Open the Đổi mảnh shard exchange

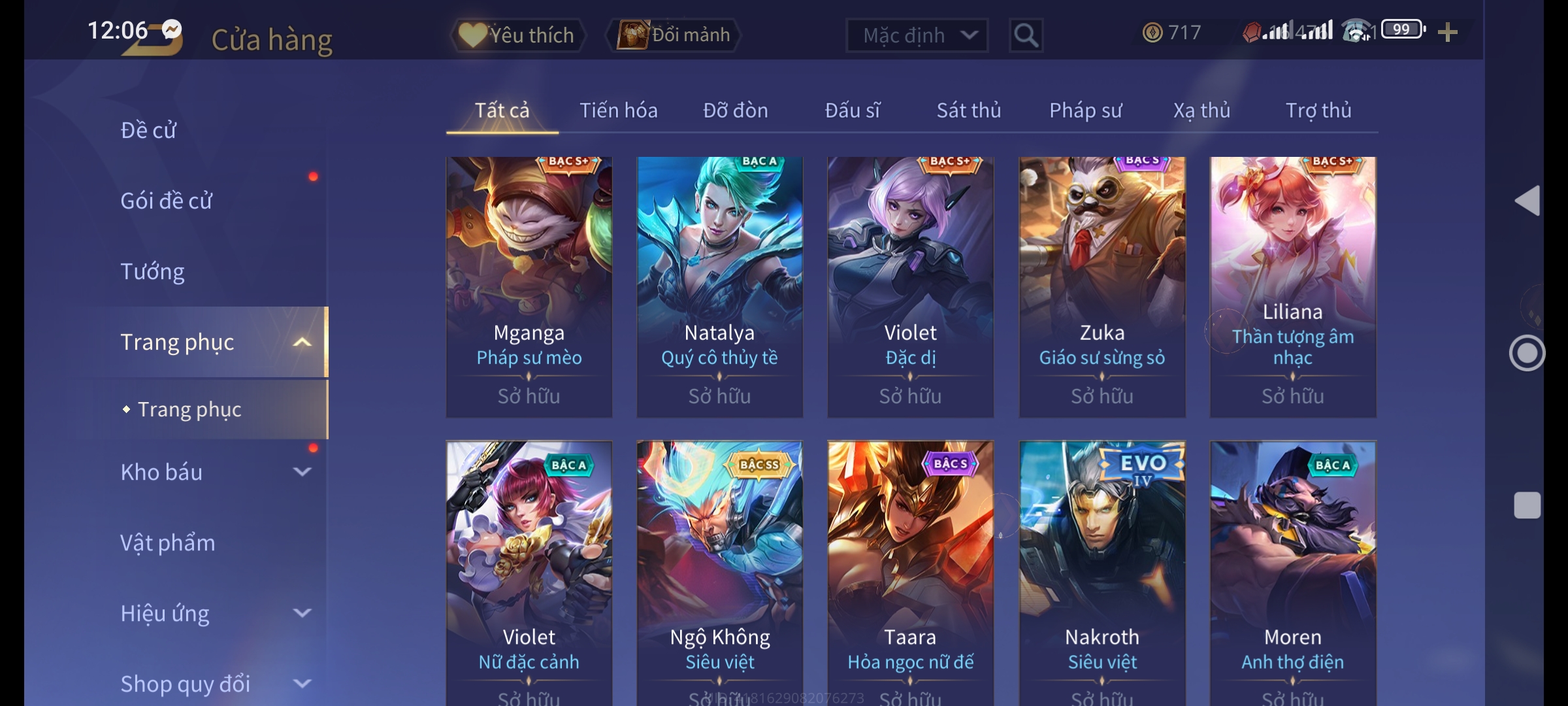click(674, 35)
